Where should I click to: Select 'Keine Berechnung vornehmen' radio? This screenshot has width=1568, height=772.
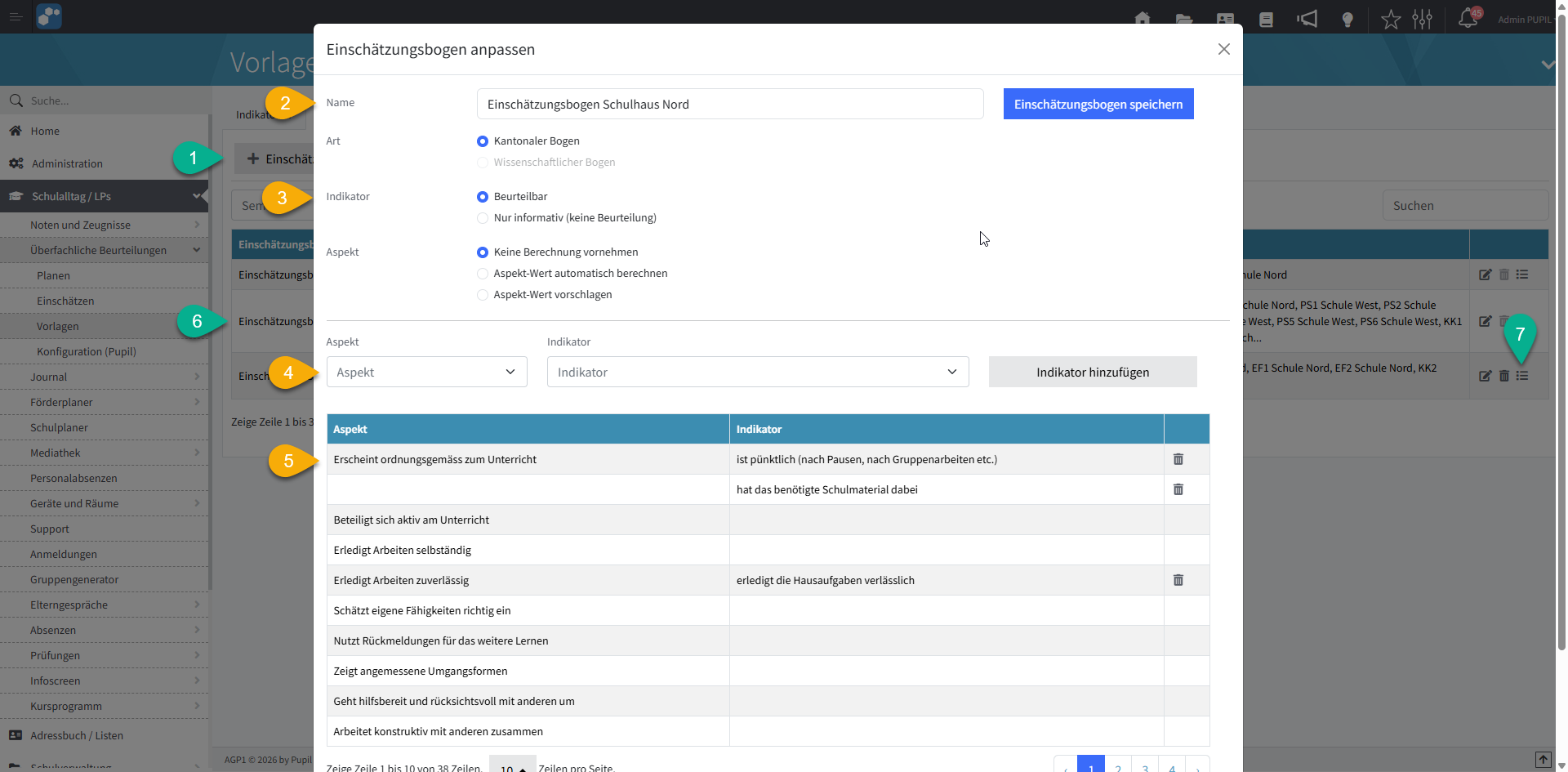(483, 252)
